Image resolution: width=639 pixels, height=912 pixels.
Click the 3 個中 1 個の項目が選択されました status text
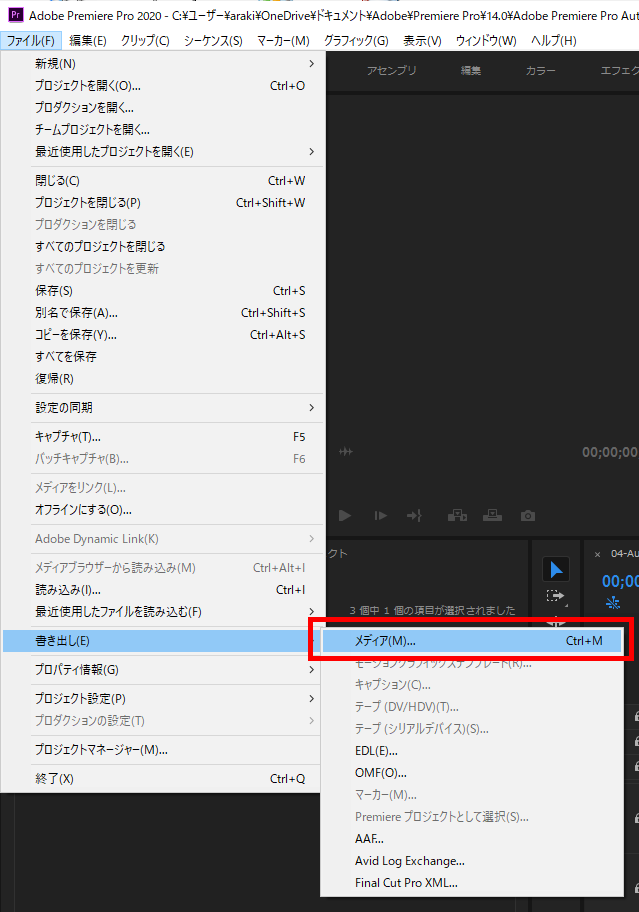tap(432, 610)
